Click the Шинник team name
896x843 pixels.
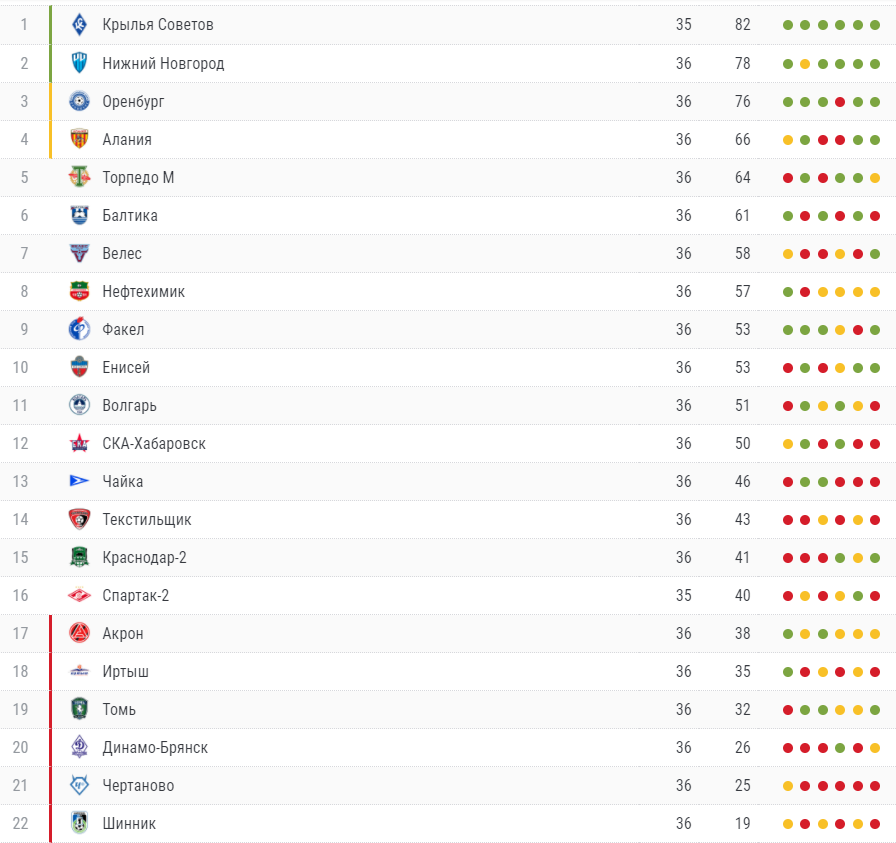(129, 824)
